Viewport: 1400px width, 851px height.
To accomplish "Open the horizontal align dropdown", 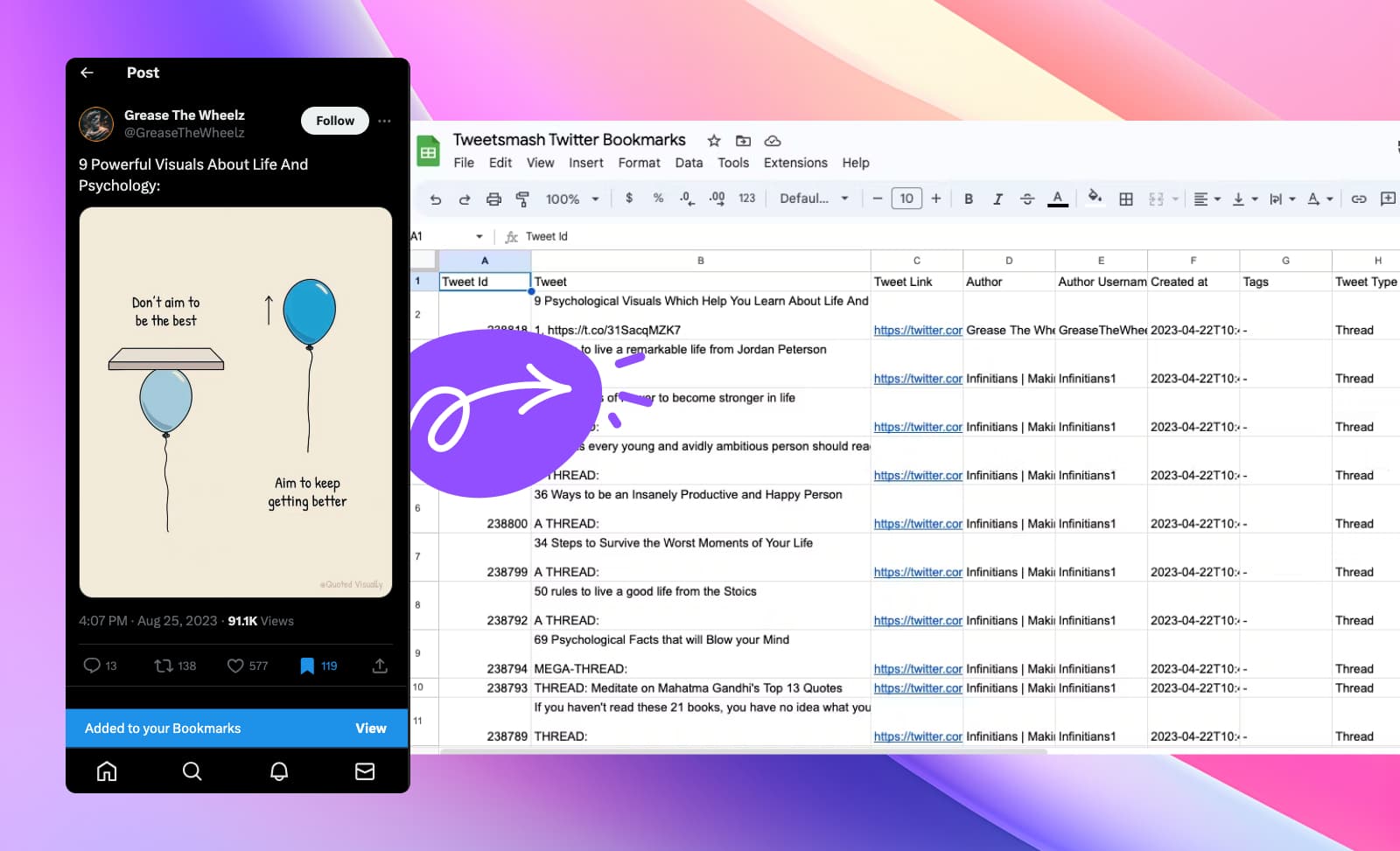I will click(1207, 199).
